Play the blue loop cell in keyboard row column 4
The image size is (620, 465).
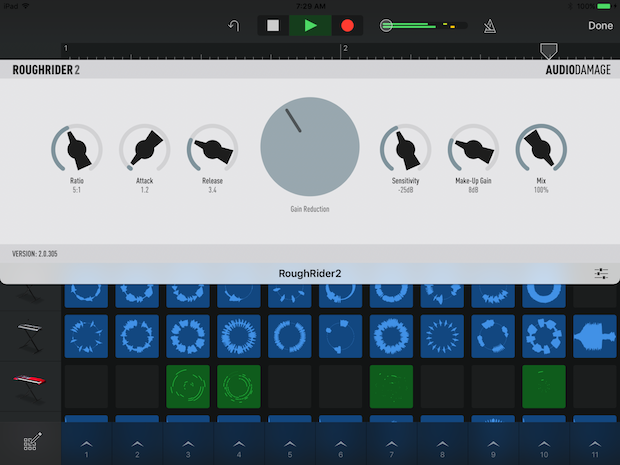[x=239, y=336]
